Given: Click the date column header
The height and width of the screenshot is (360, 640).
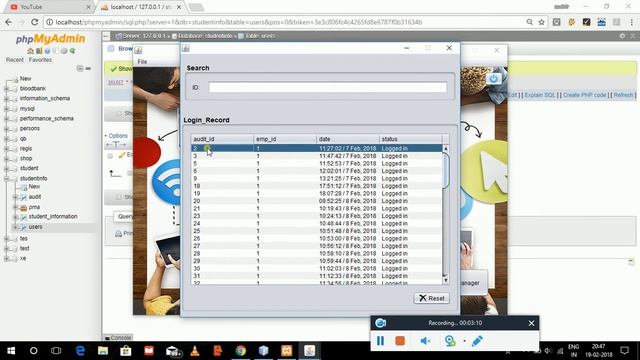Looking at the screenshot, I should tap(348, 139).
